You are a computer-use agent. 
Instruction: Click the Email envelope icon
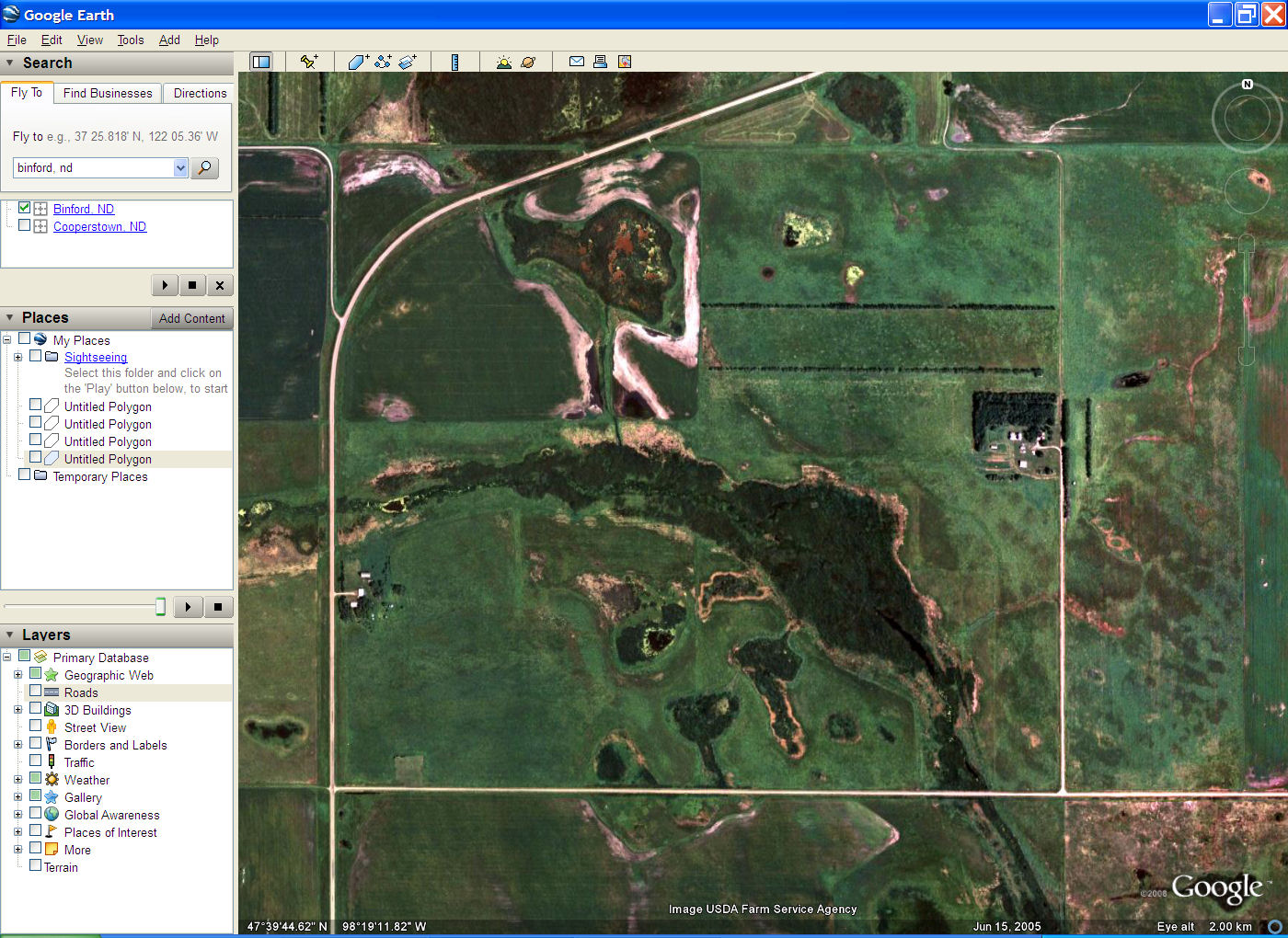pyautogui.click(x=577, y=62)
